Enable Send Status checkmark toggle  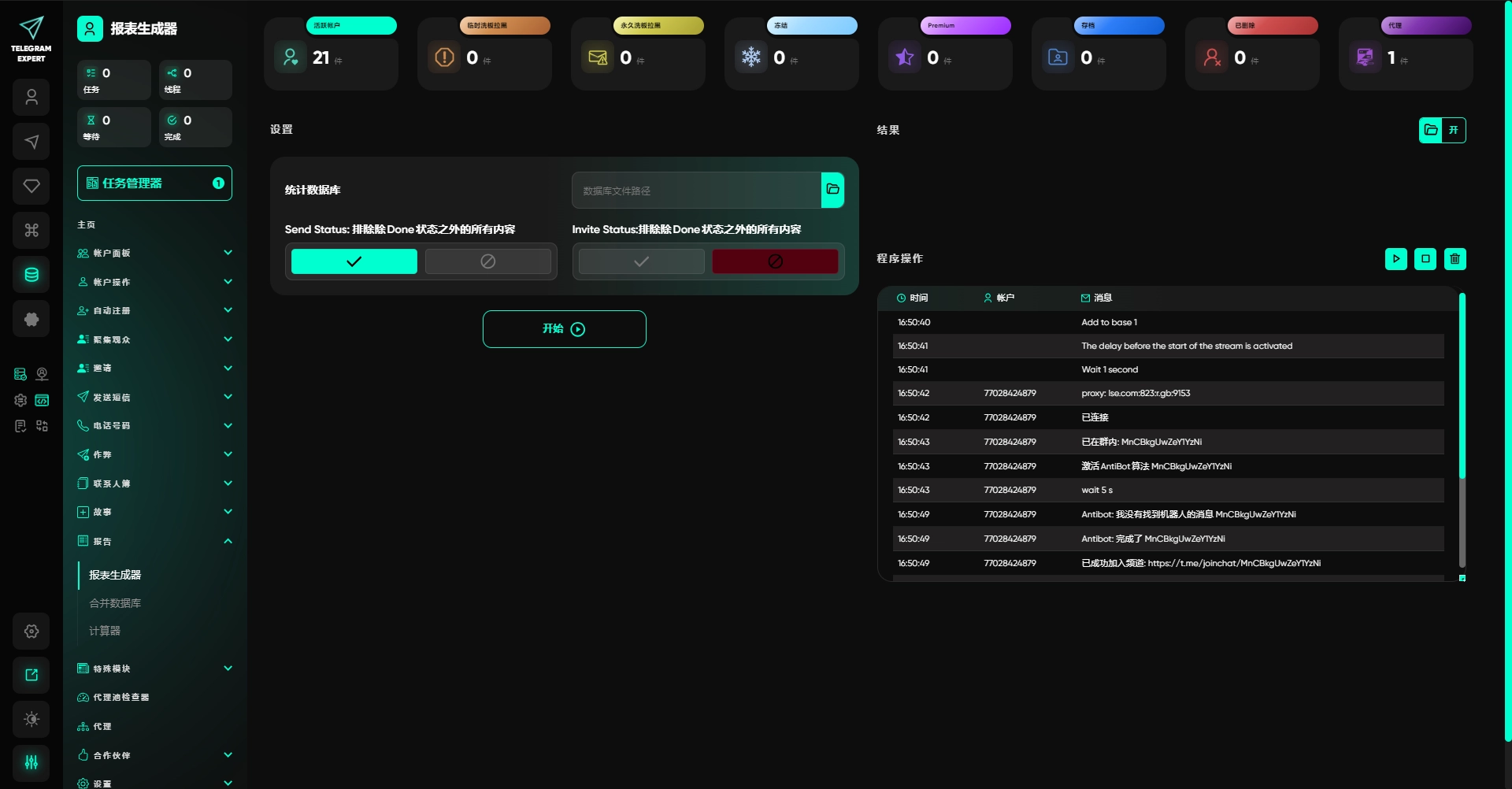point(354,261)
